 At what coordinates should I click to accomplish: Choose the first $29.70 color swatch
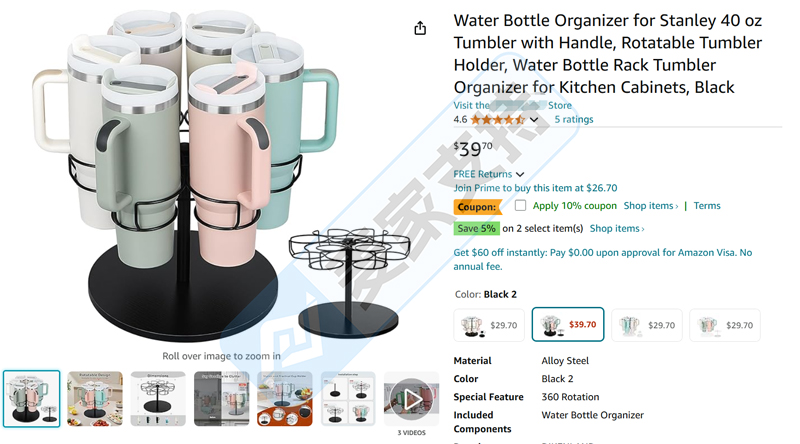[489, 325]
